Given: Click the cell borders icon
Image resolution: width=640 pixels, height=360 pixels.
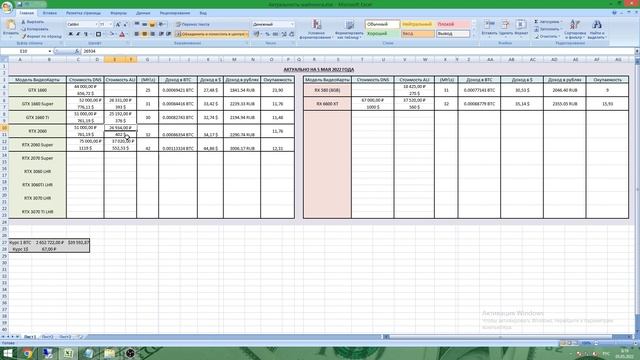Looking at the screenshot, I should 98,34.
